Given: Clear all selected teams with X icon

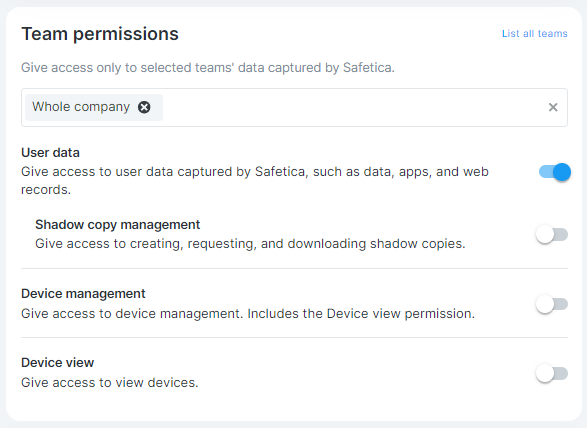Looking at the screenshot, I should (x=553, y=107).
